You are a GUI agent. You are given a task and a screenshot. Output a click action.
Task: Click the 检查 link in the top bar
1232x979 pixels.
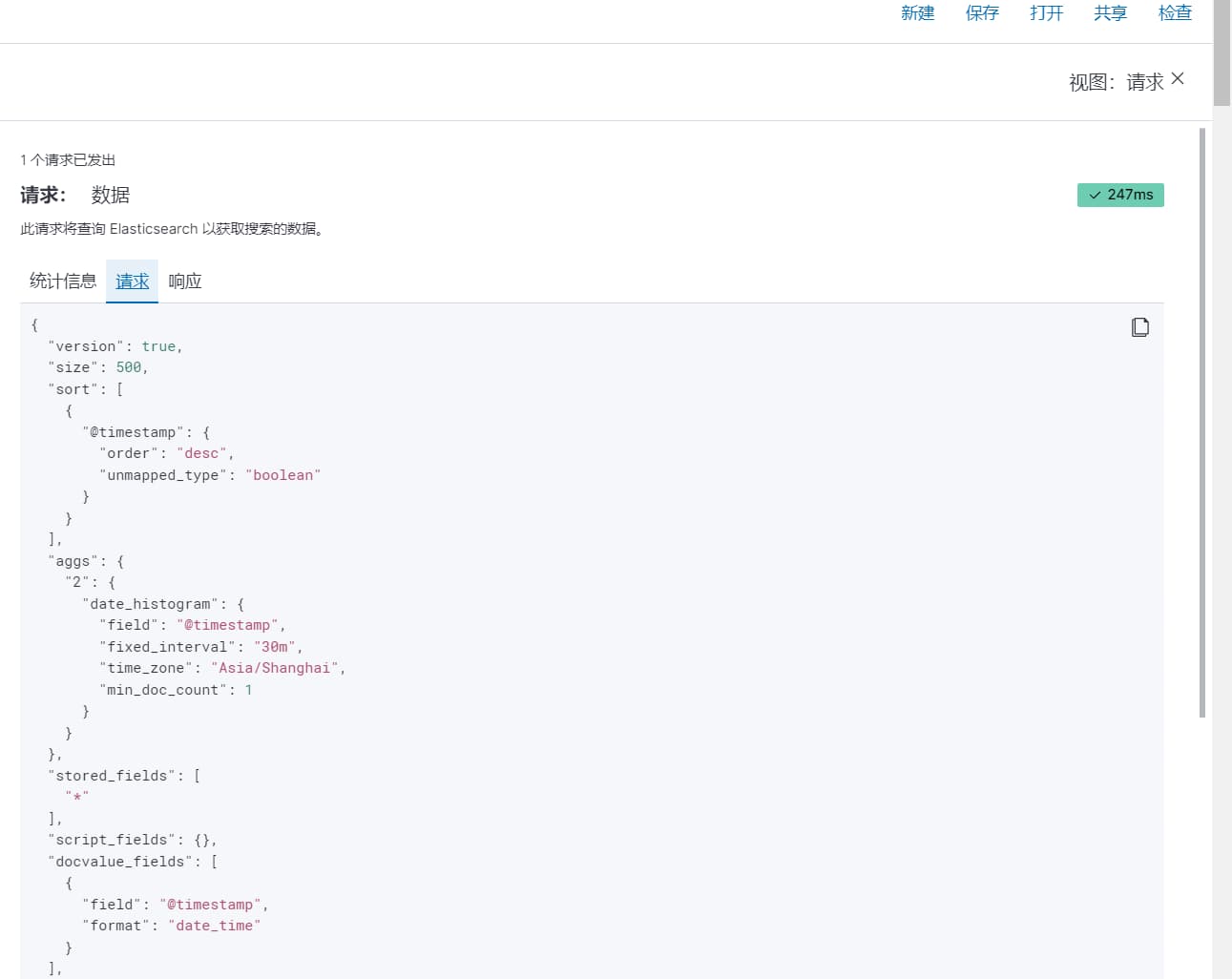point(1175,13)
